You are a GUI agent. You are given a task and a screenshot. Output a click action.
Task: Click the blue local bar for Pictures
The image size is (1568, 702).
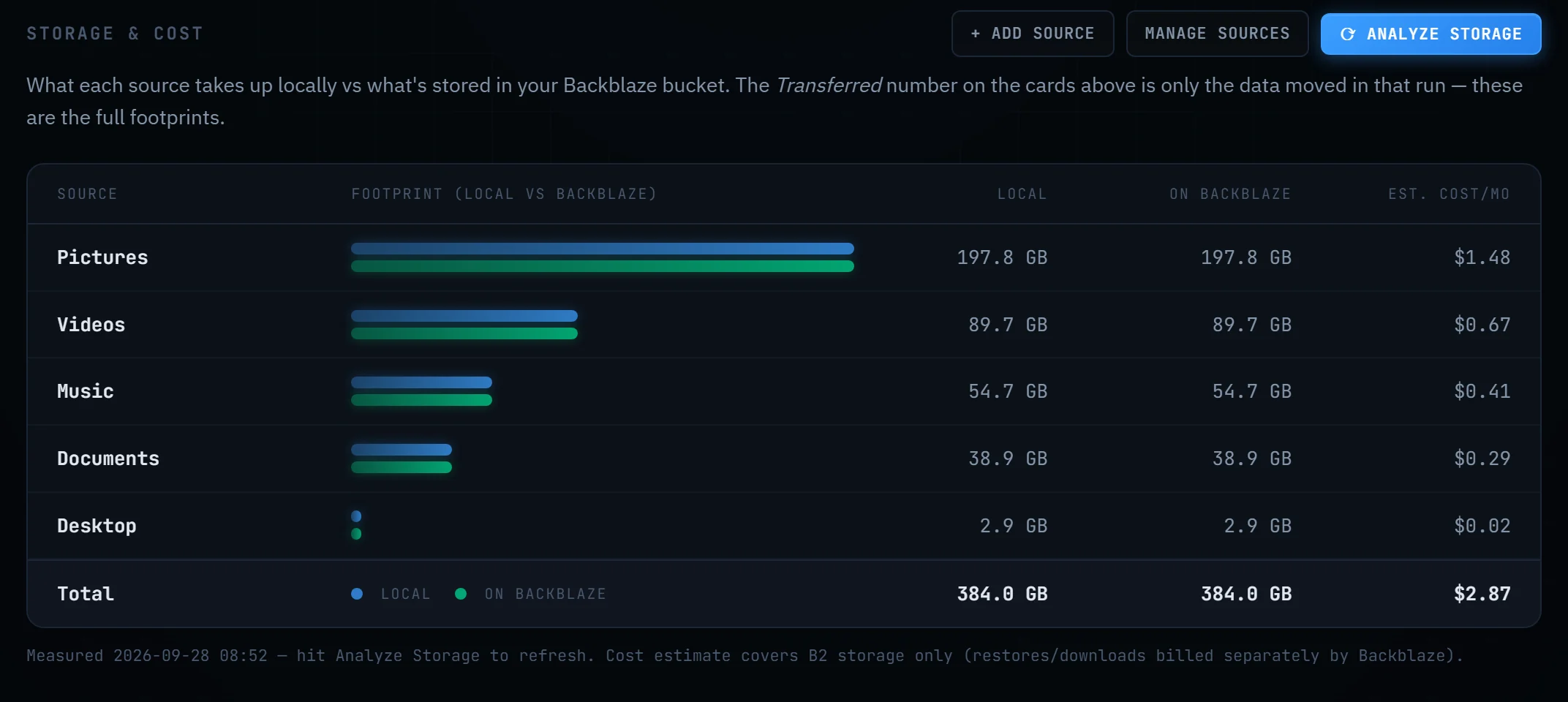click(603, 249)
